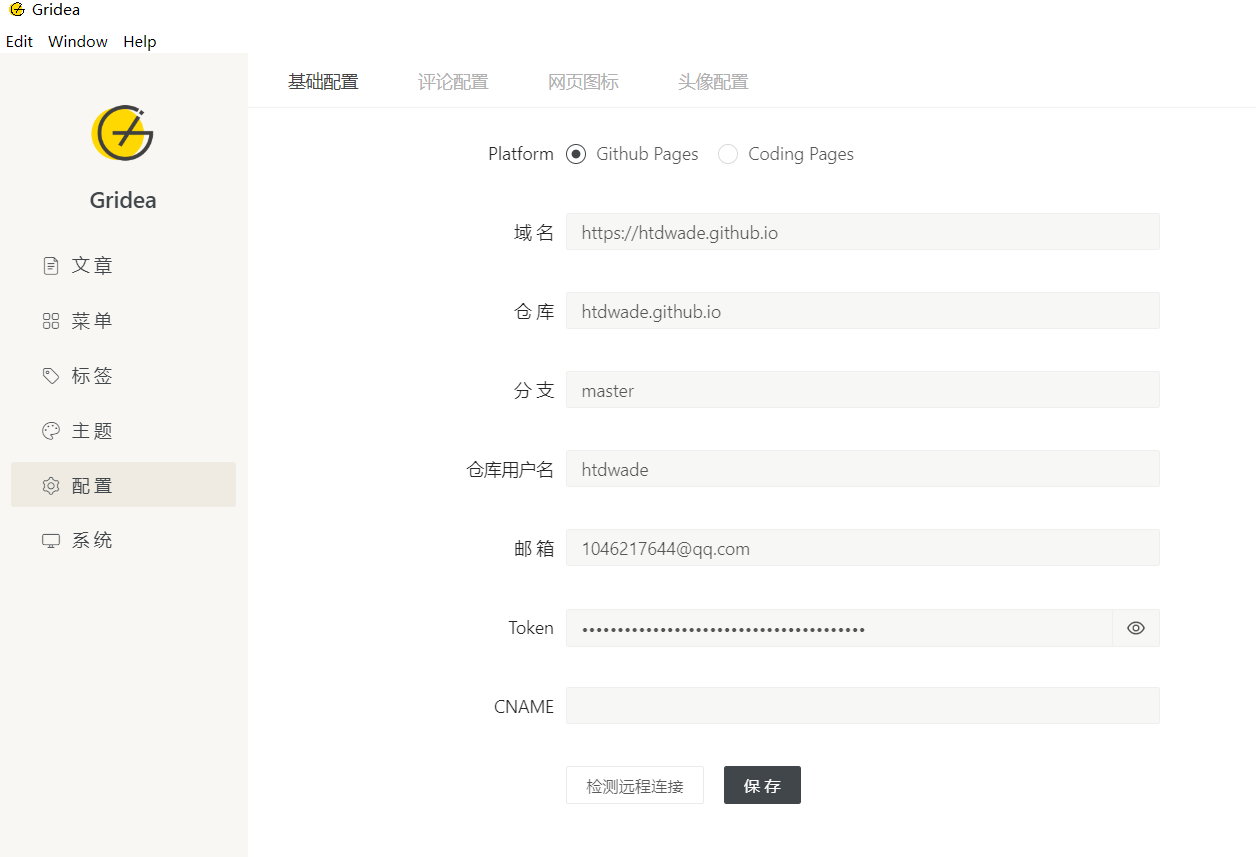Click the palette icon beside 主题
Screen dimensions: 1256x857
(x=51, y=431)
